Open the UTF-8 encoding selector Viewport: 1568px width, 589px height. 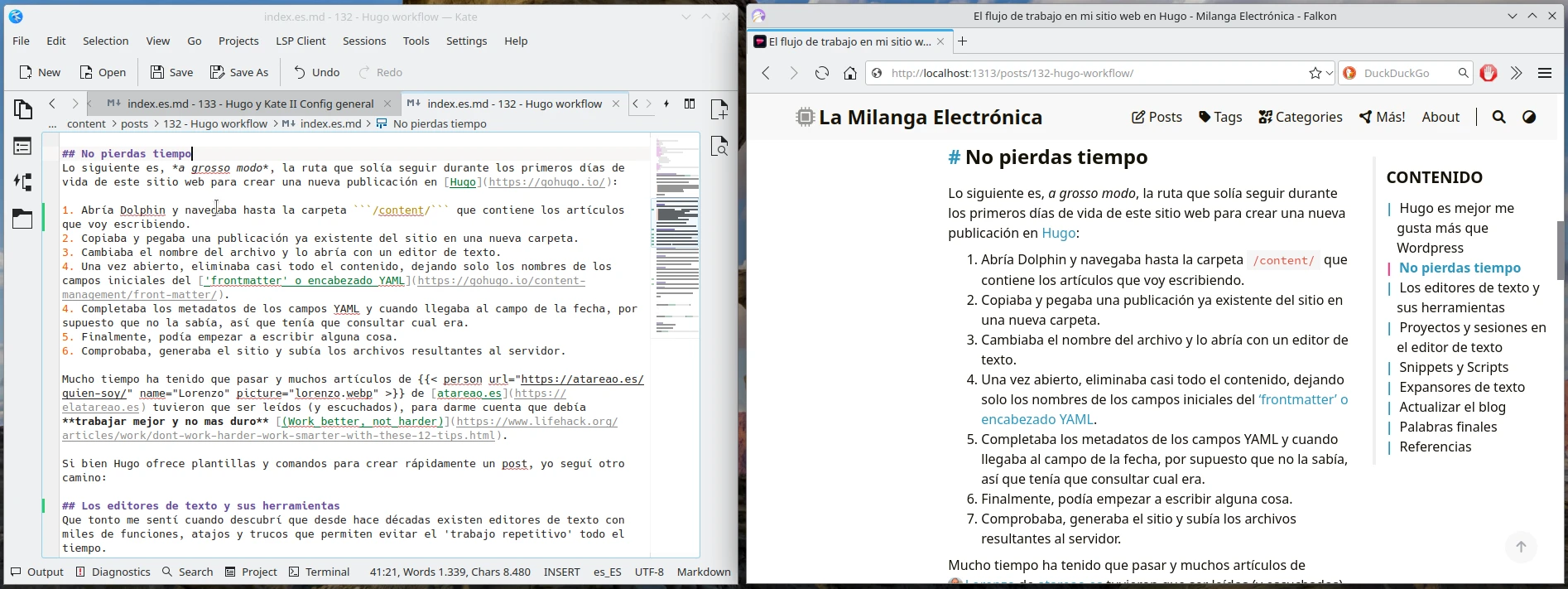tap(649, 572)
